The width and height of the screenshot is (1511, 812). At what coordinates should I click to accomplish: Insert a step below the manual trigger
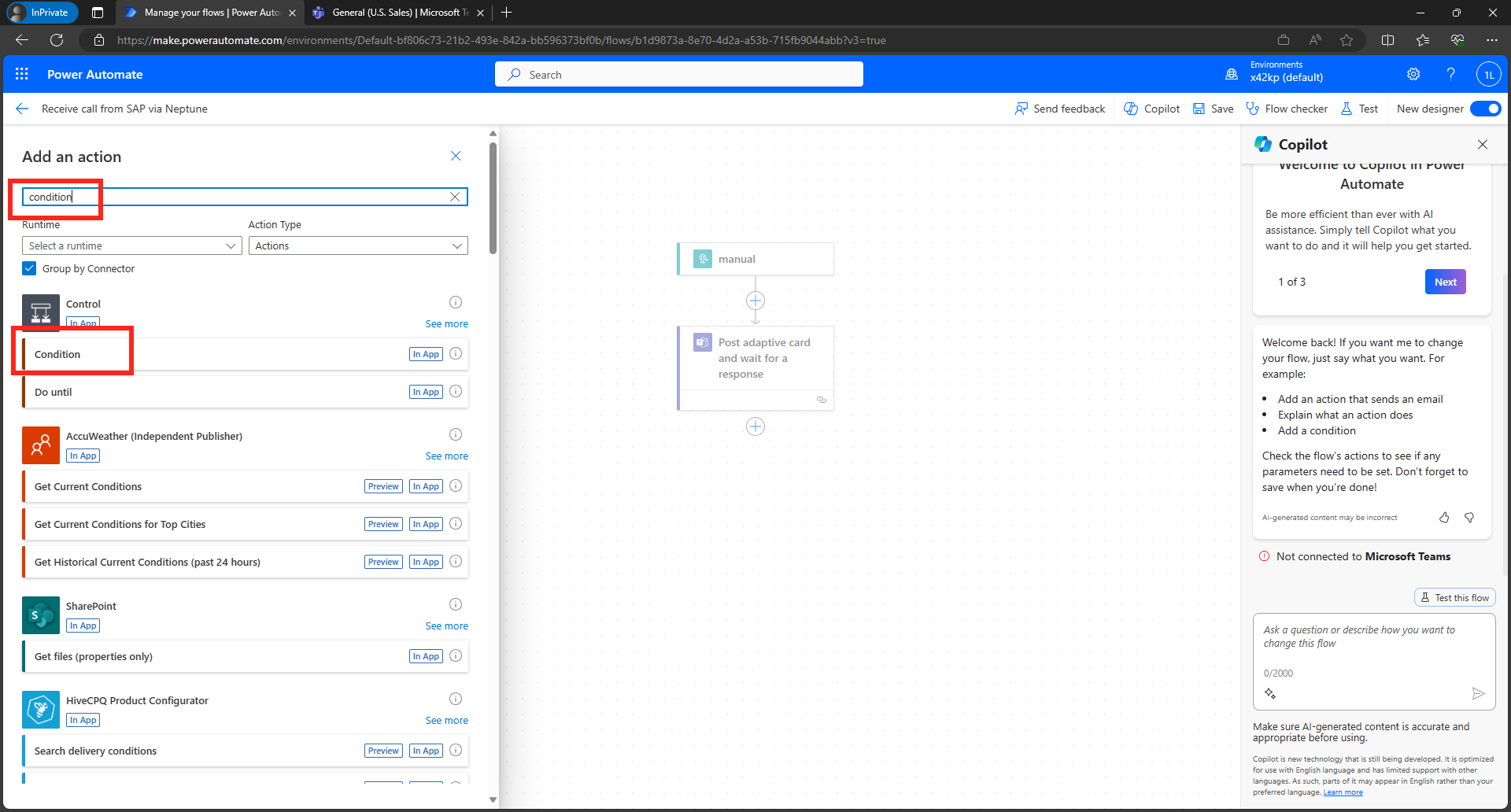(755, 301)
